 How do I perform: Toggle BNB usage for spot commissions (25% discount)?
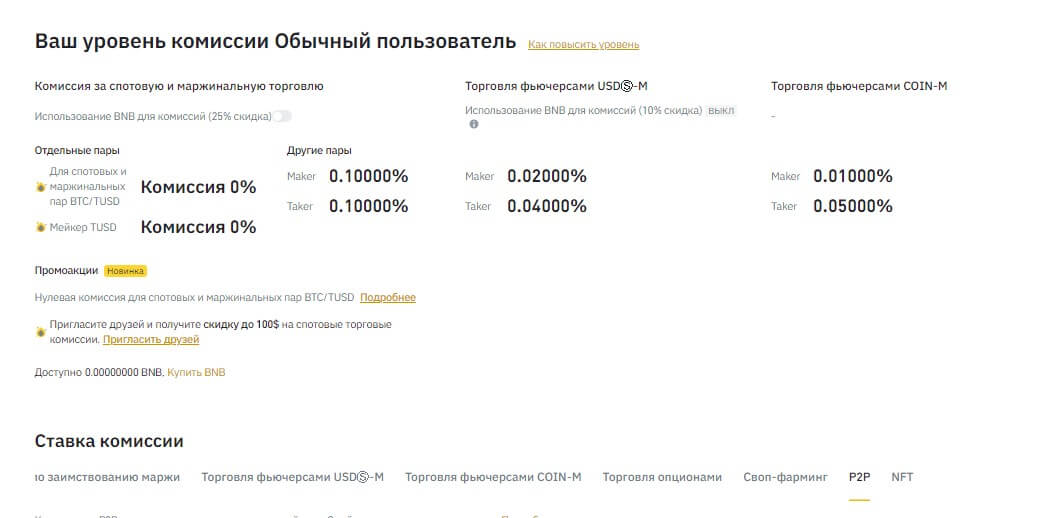pyautogui.click(x=283, y=116)
